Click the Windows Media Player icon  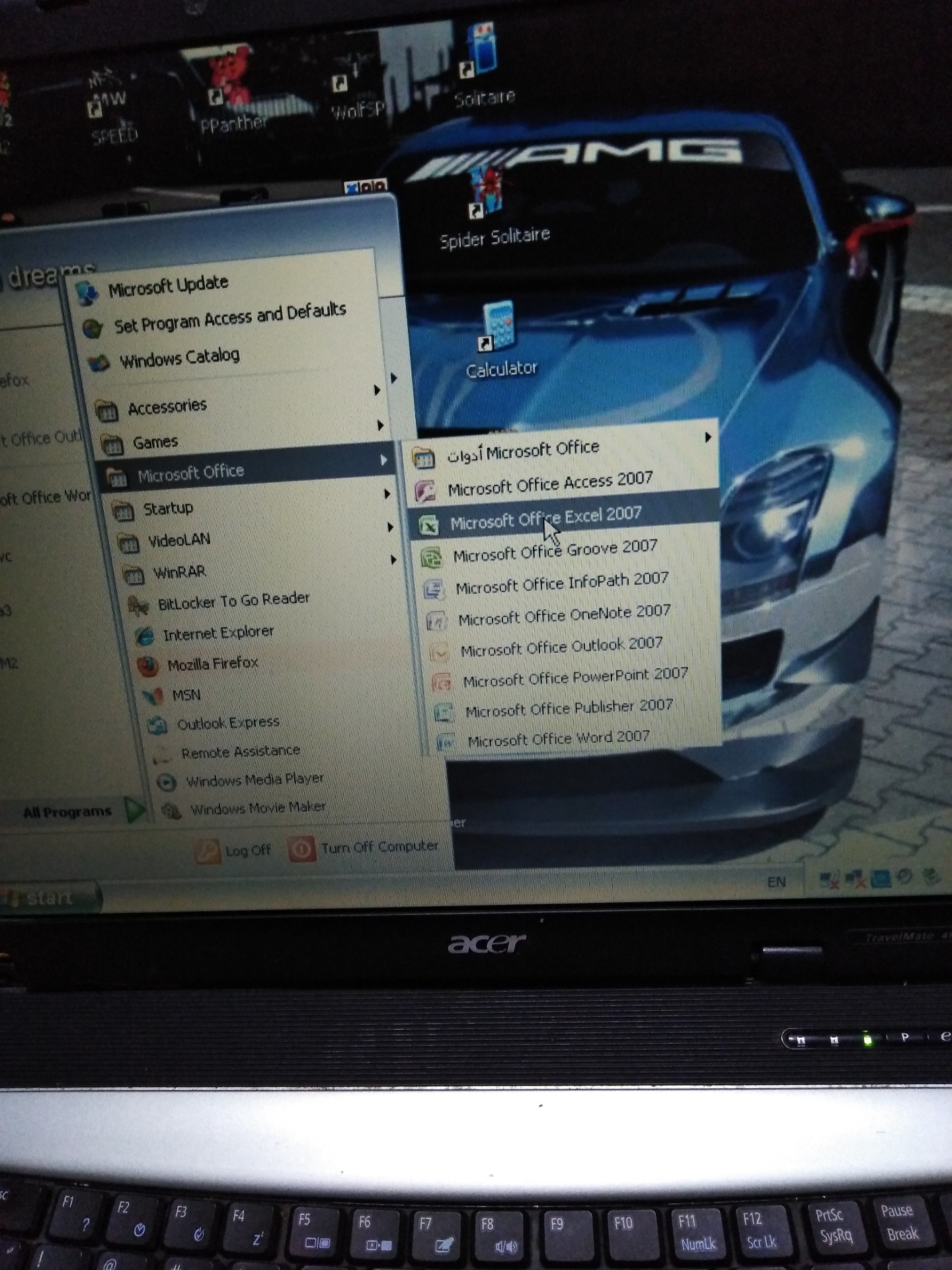(166, 783)
